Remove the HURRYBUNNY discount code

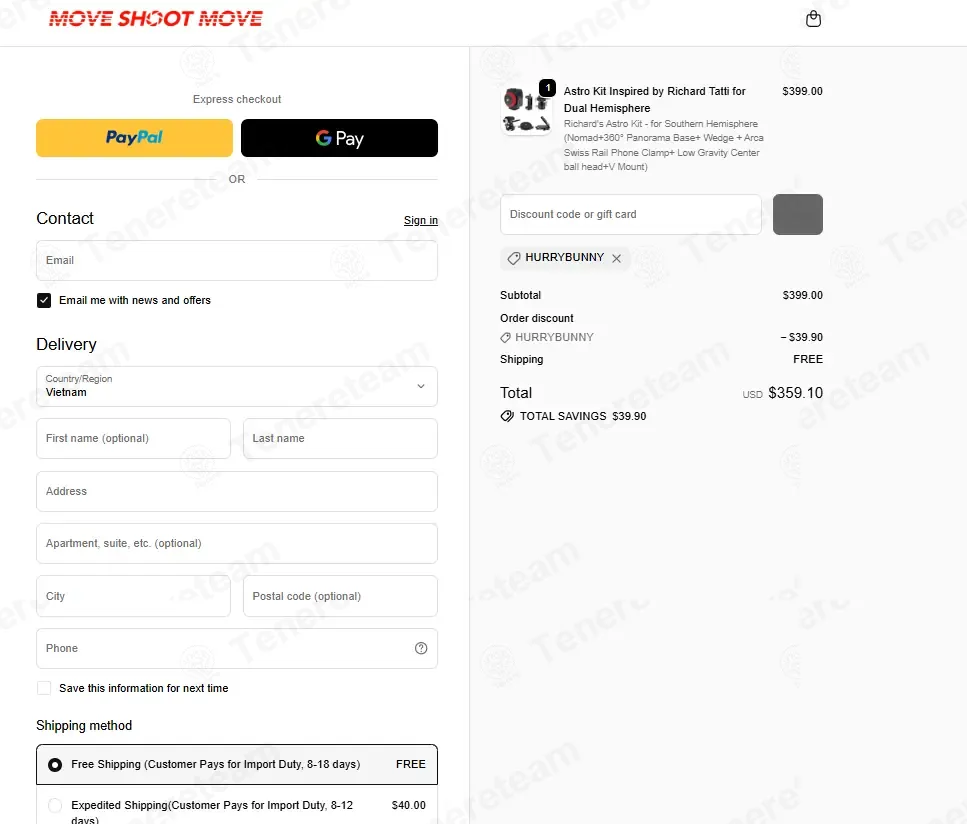(x=616, y=258)
